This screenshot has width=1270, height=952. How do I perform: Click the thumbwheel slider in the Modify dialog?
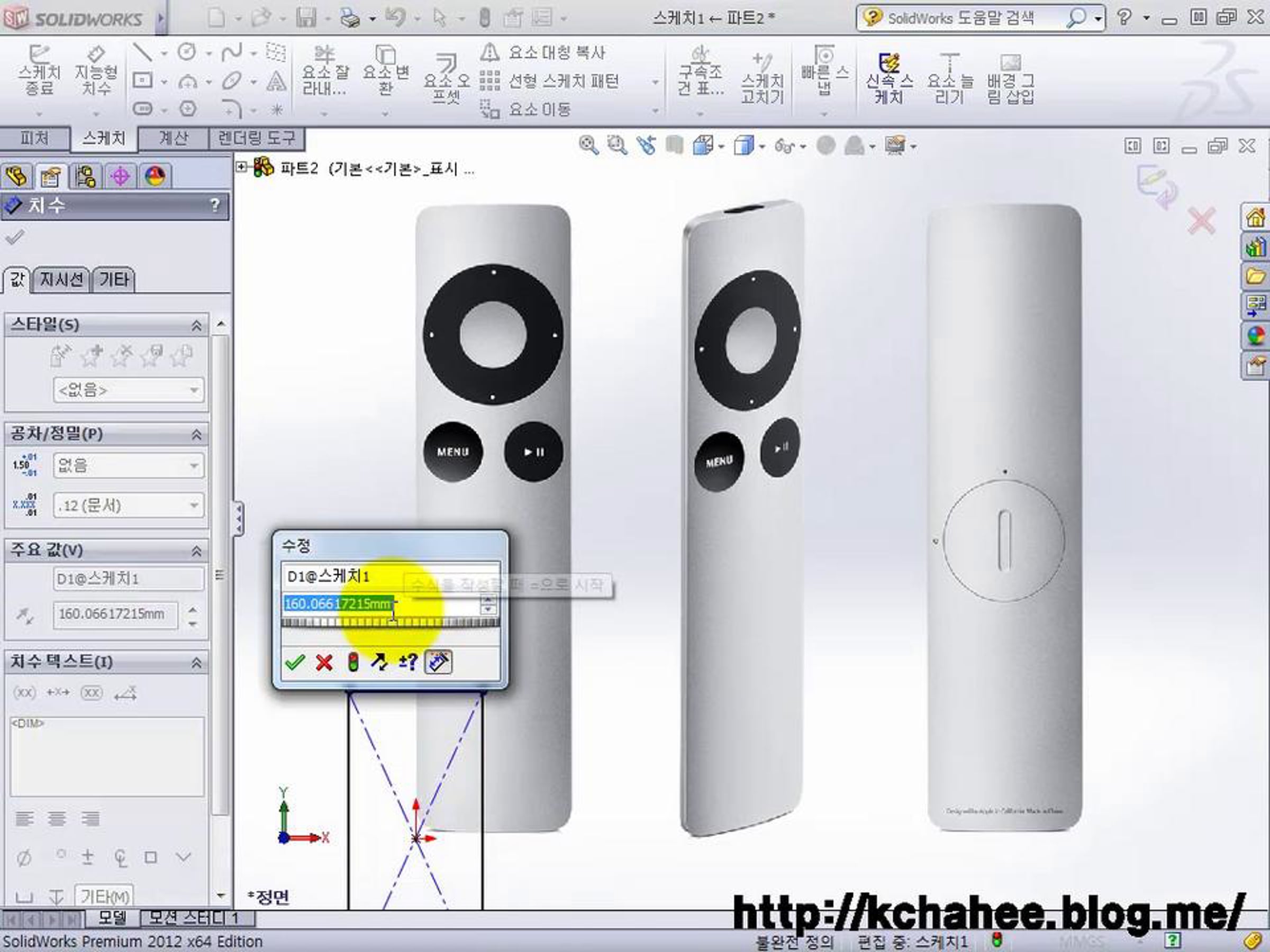point(391,623)
